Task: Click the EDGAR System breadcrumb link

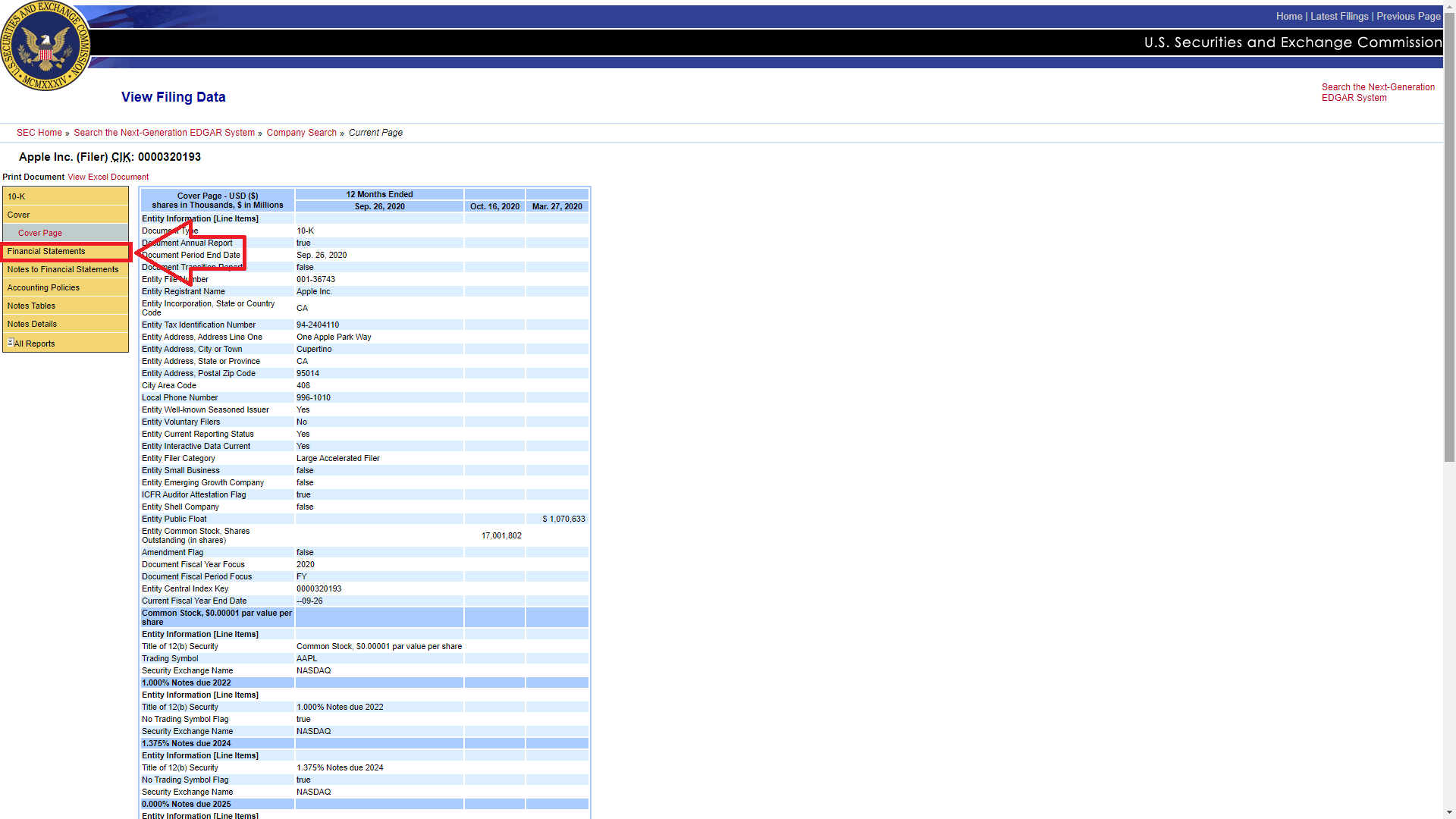Action: click(x=165, y=133)
